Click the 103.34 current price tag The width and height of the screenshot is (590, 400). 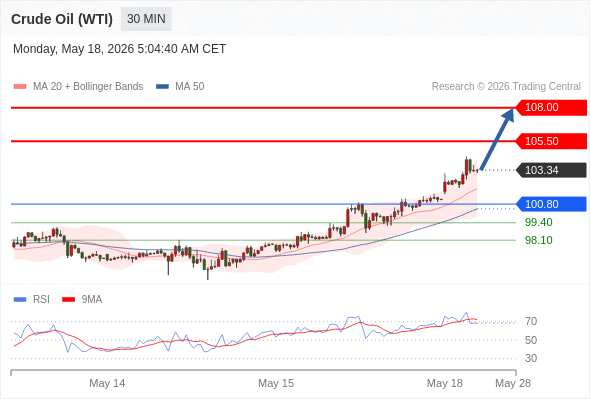pos(551,170)
